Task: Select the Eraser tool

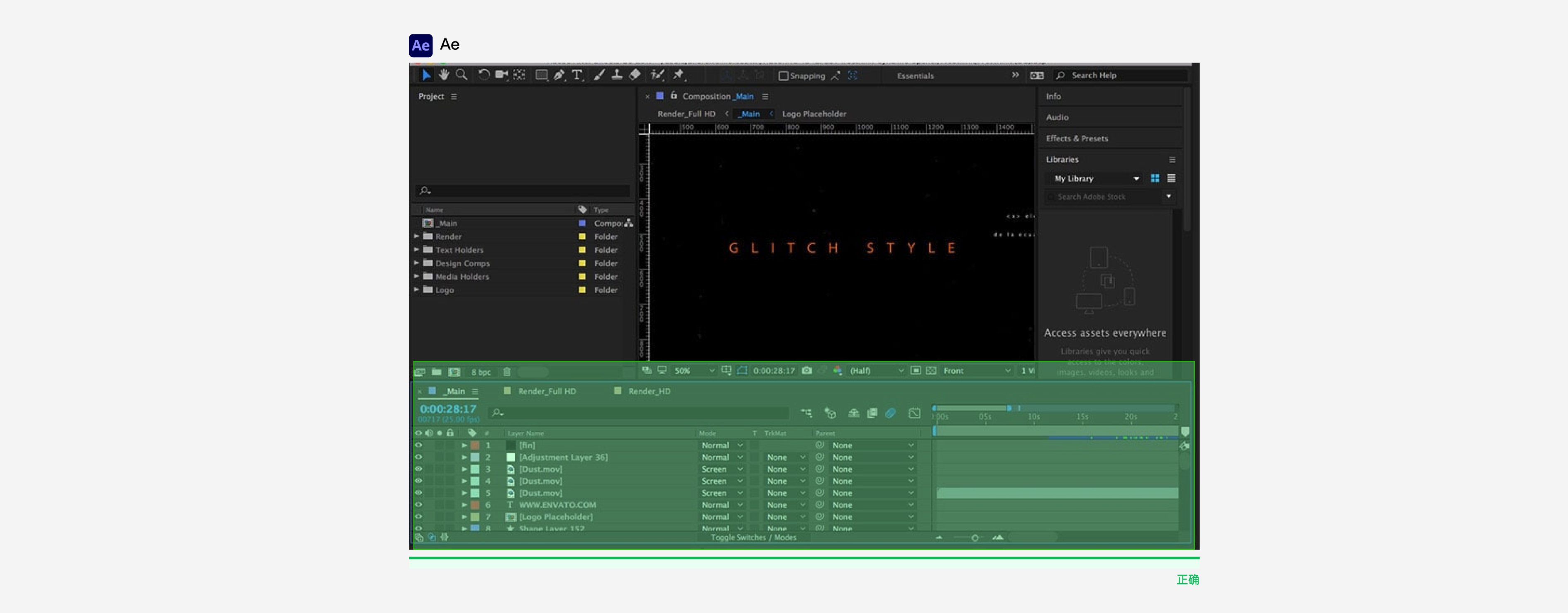Action: click(634, 75)
